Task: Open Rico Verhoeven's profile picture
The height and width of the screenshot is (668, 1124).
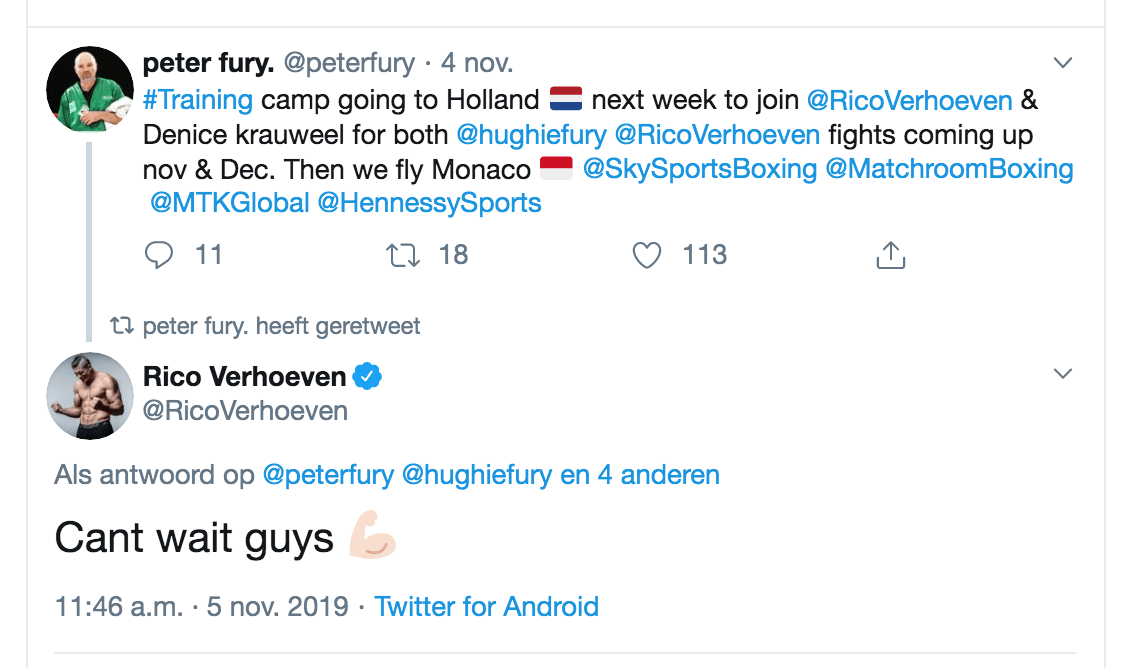Action: [x=90, y=396]
